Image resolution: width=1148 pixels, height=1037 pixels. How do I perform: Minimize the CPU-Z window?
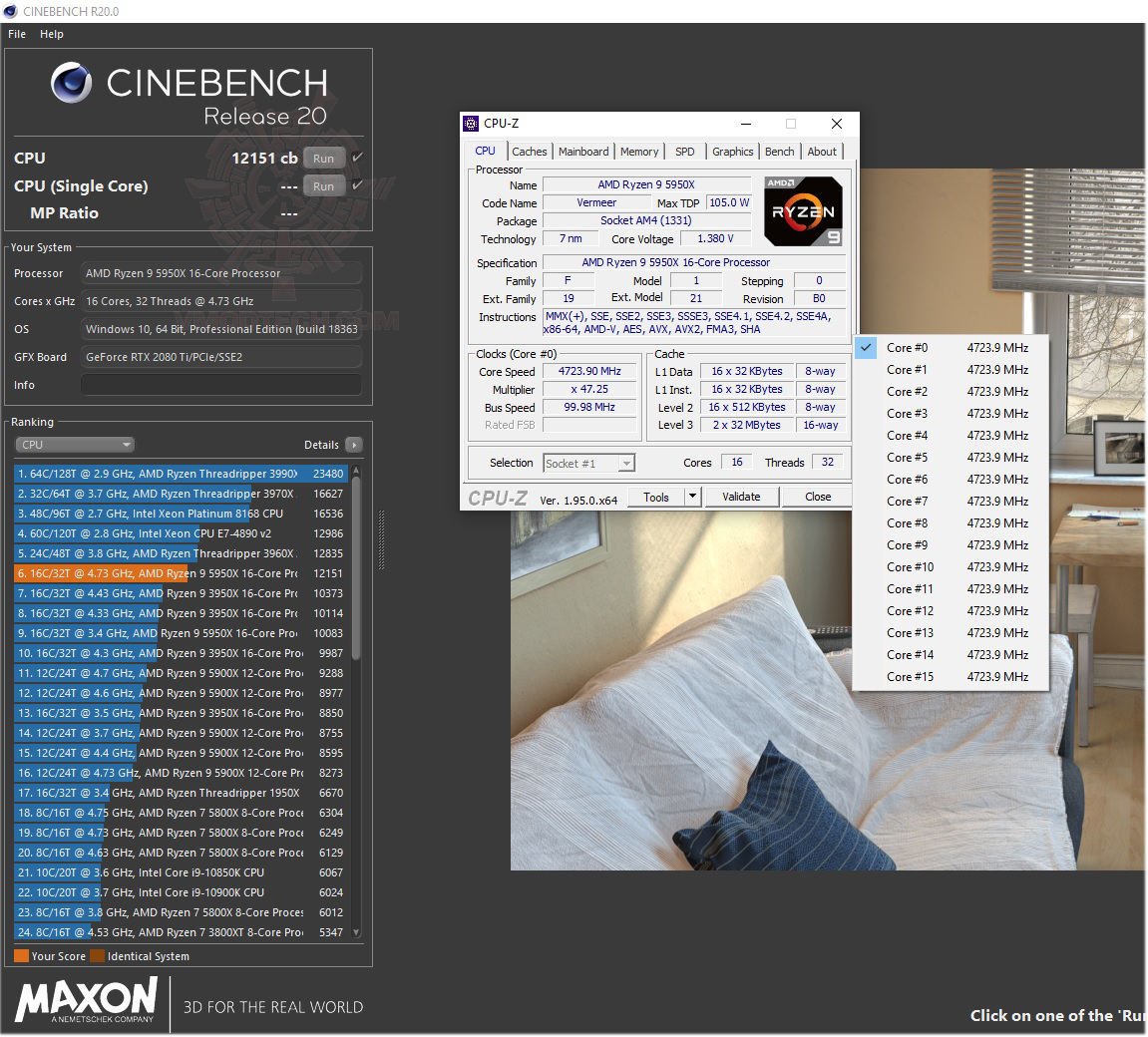pos(745,124)
